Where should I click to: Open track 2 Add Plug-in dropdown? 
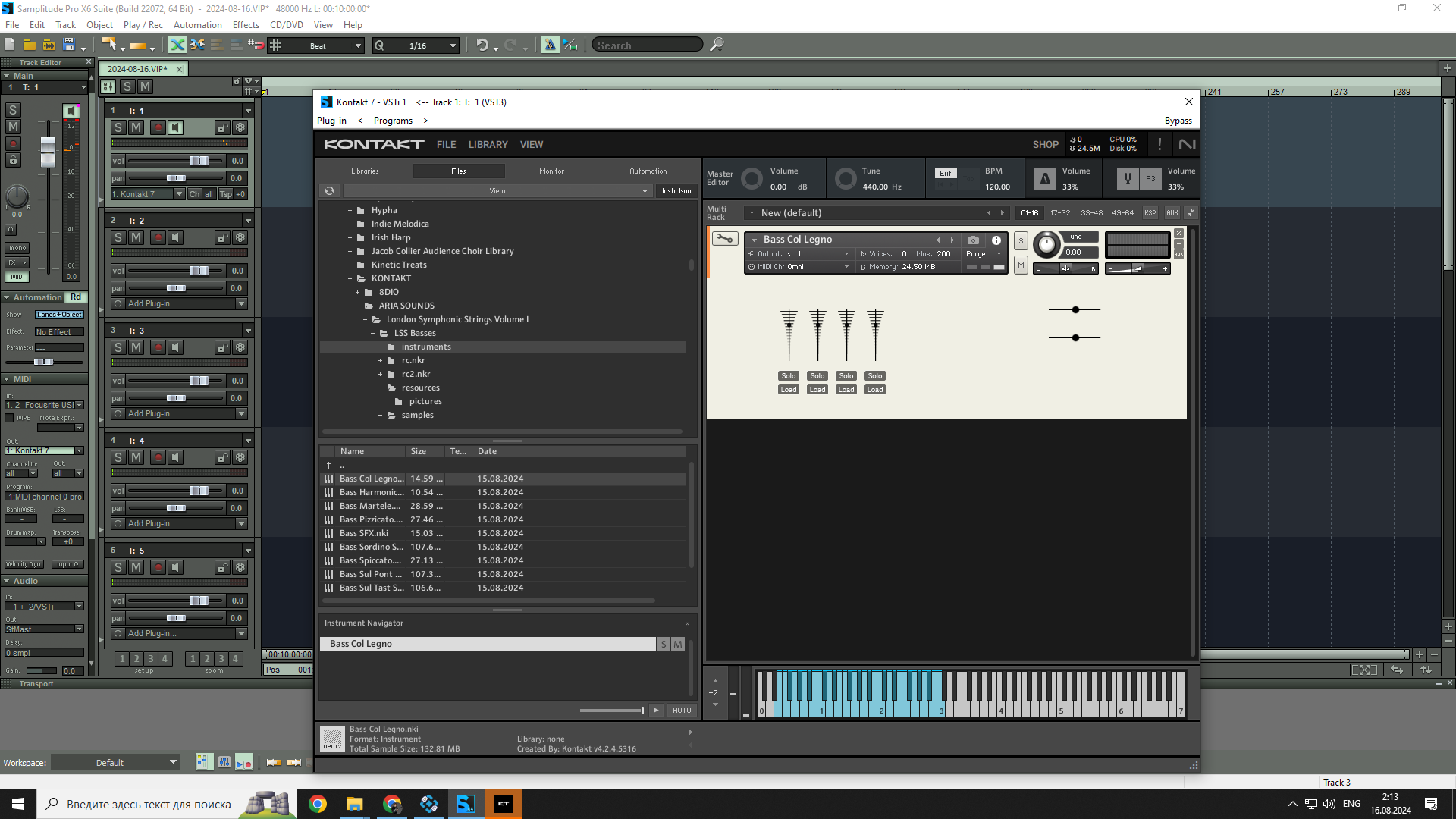click(x=241, y=304)
